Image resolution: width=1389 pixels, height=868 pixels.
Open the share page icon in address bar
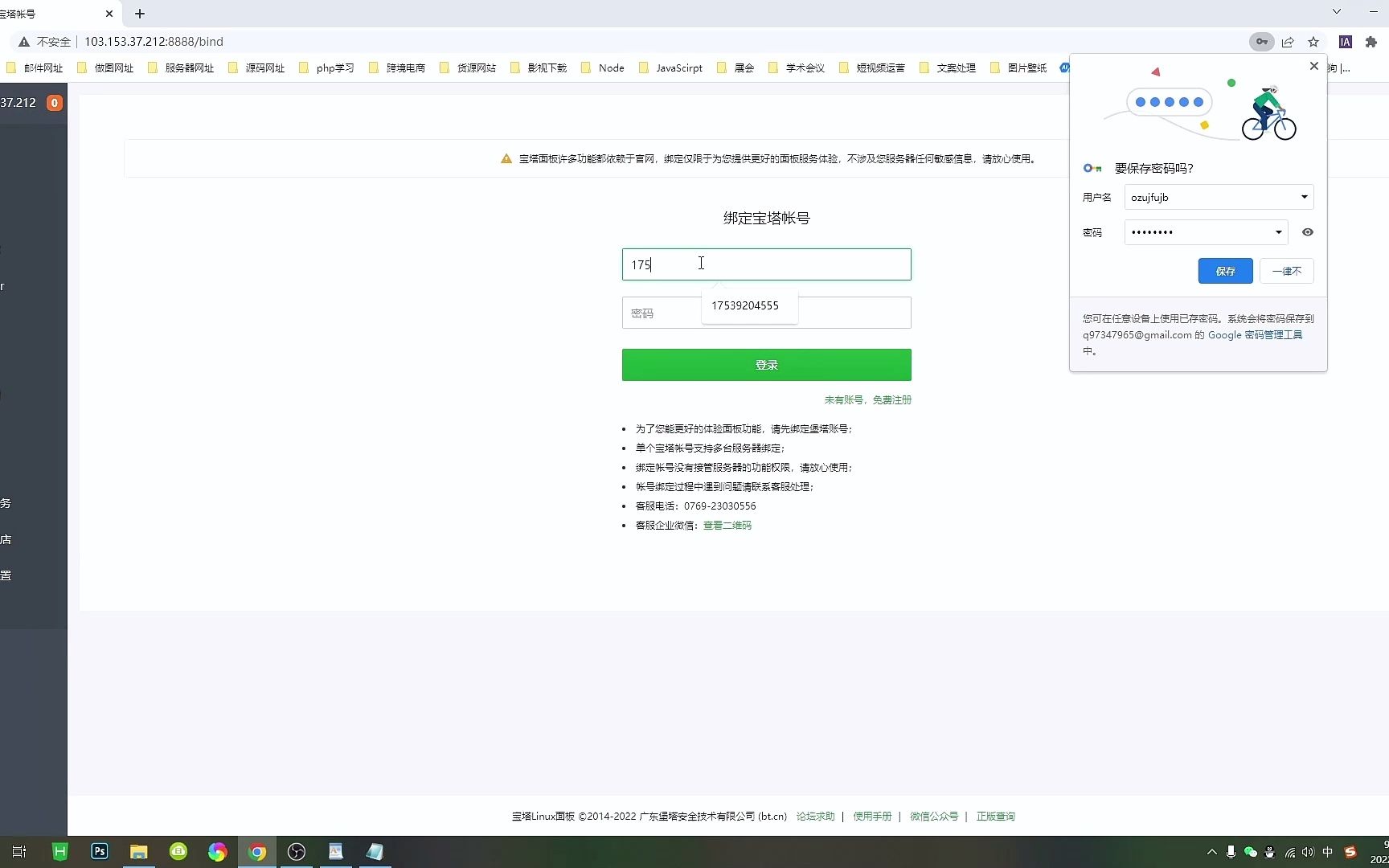coord(1288,42)
